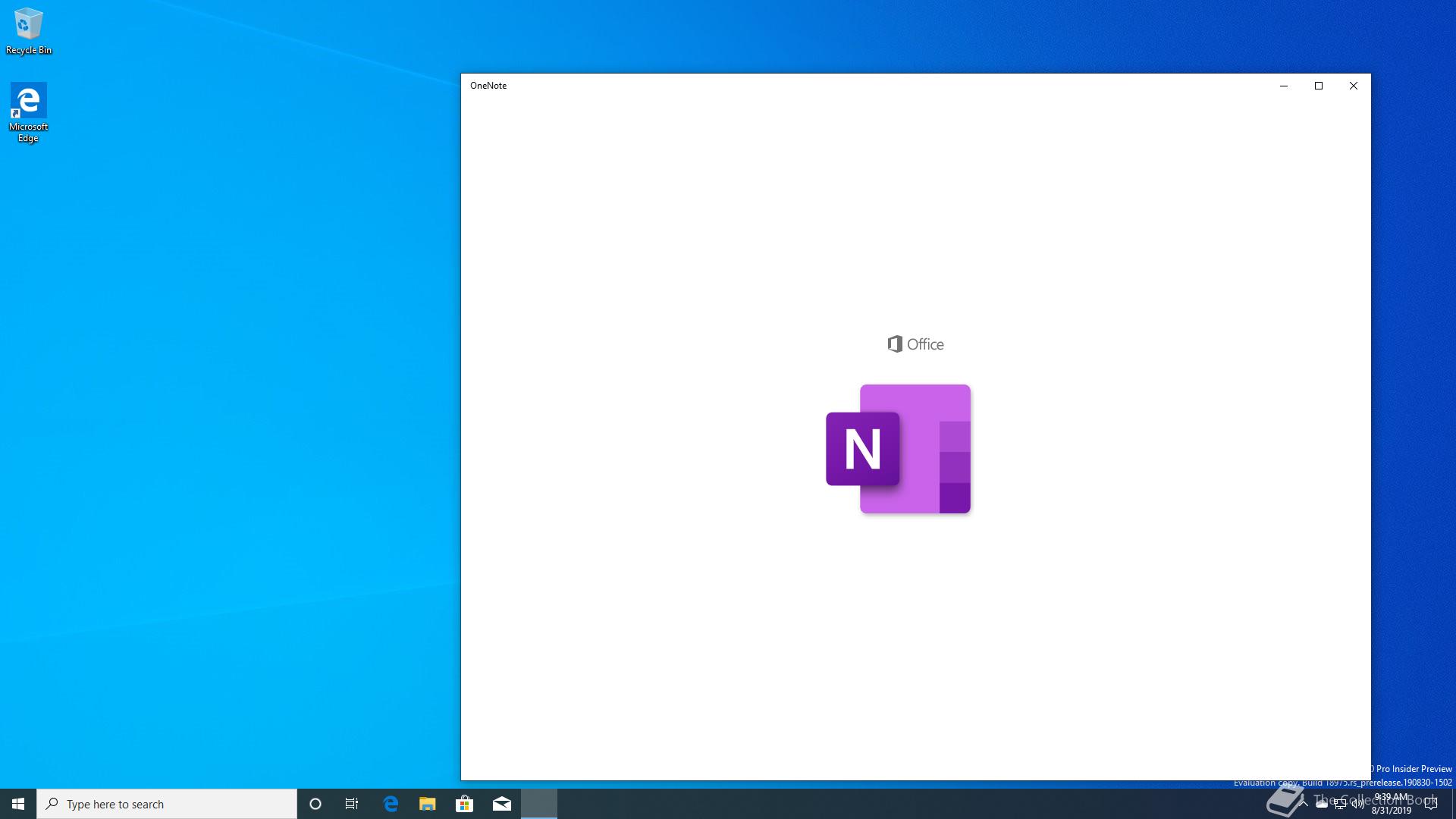Open the Action Center notifications icon
1456x819 pixels.
pos(1431,804)
